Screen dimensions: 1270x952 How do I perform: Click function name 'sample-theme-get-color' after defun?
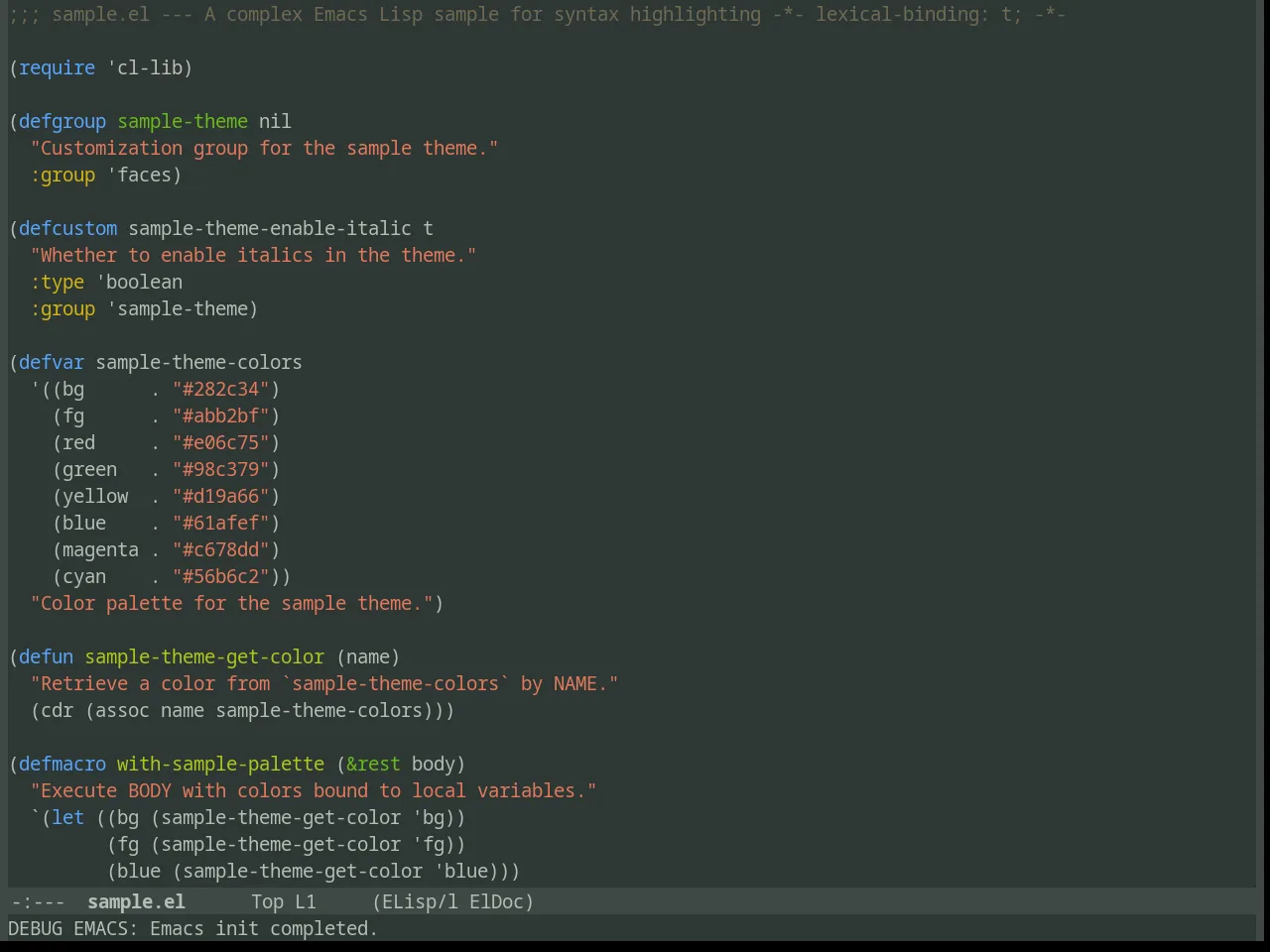pyautogui.click(x=204, y=656)
